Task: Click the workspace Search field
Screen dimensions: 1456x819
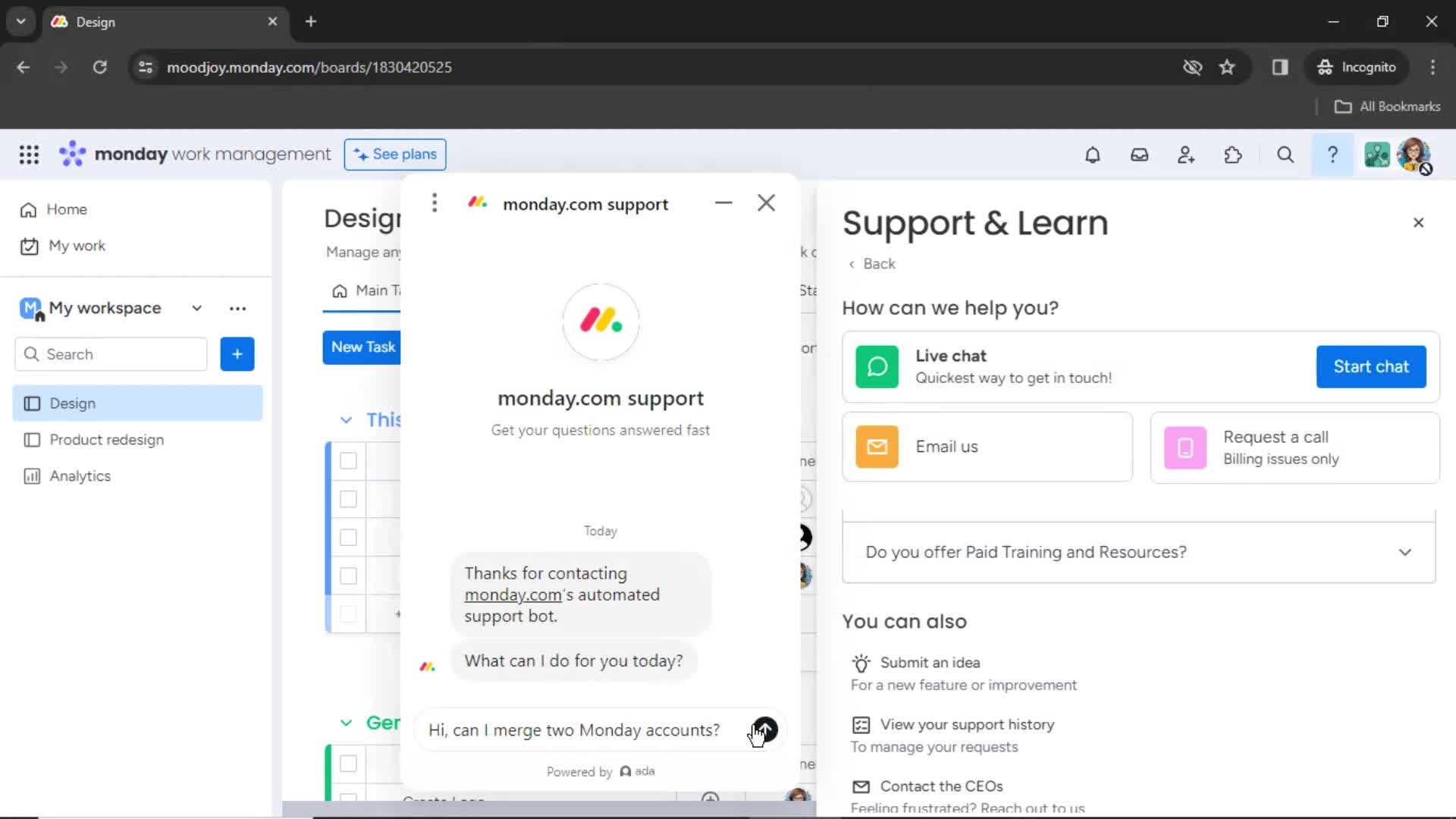Action: 111,354
